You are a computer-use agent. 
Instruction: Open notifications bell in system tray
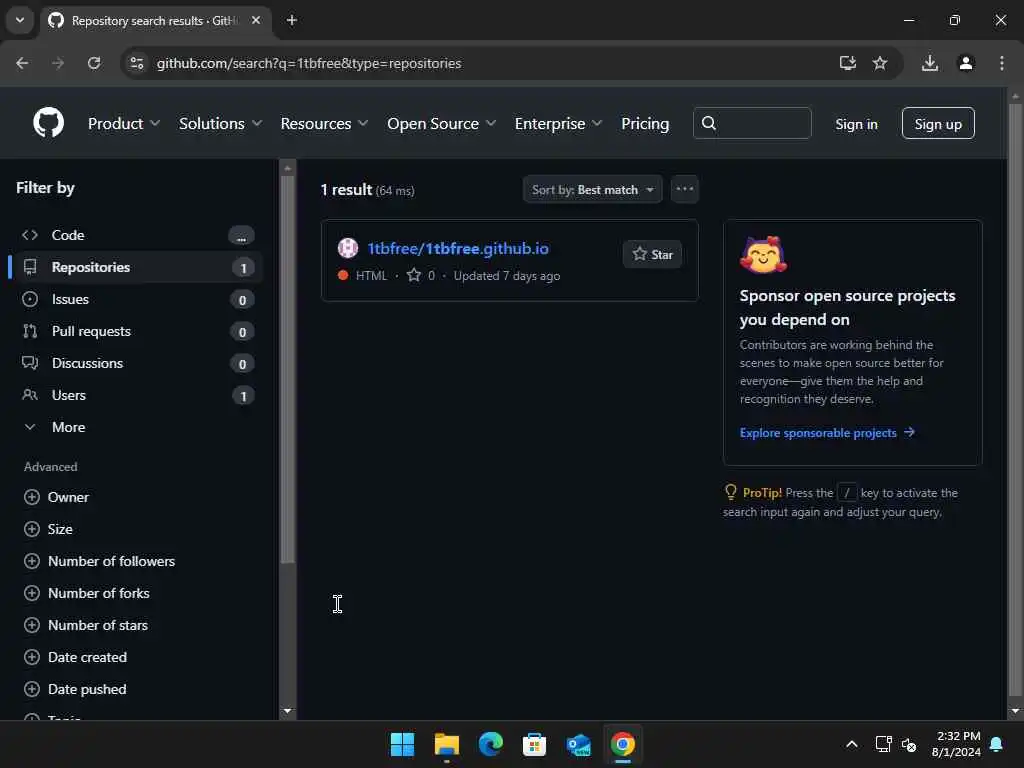(x=996, y=744)
